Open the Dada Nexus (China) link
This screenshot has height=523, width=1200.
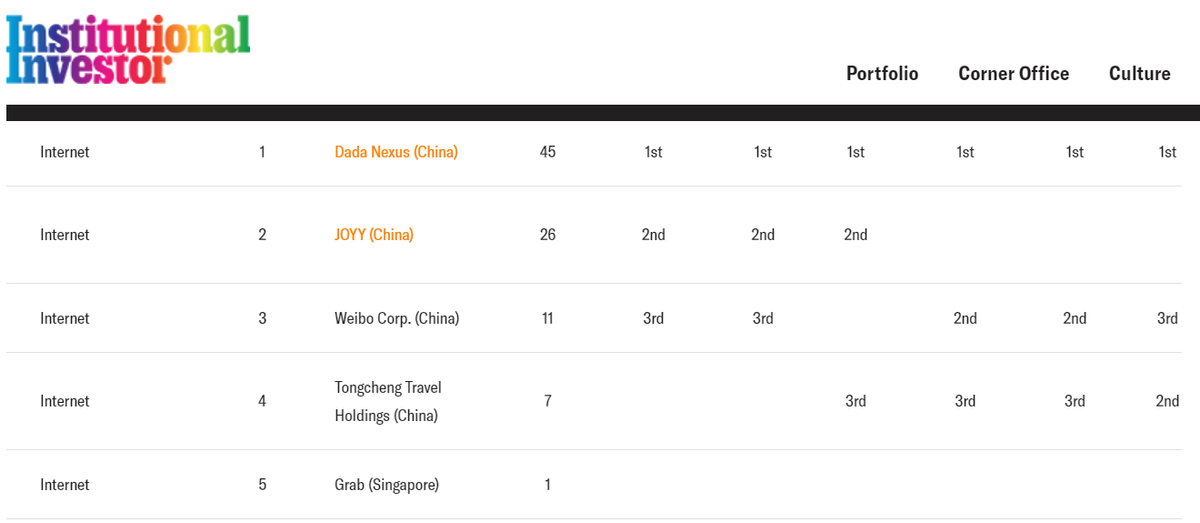tap(396, 152)
